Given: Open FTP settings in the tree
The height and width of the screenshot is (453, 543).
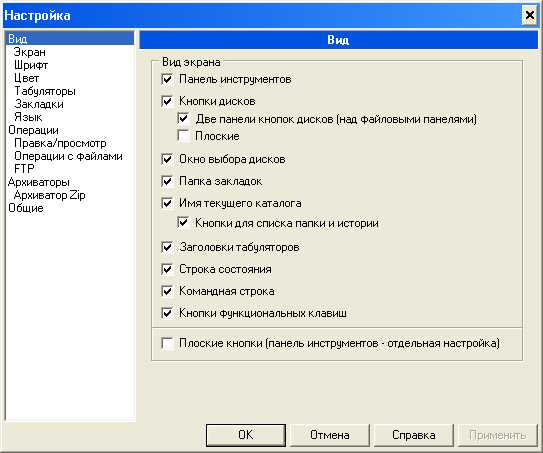Looking at the screenshot, I should click(24, 169).
